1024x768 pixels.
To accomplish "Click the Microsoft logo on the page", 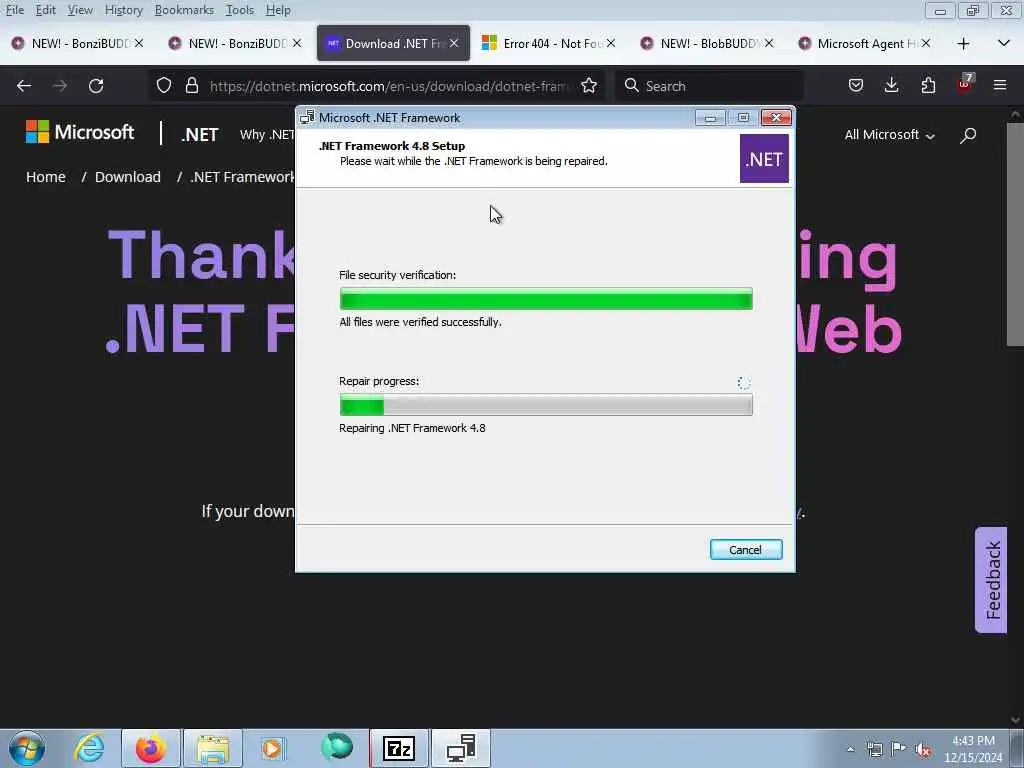I will click(80, 132).
